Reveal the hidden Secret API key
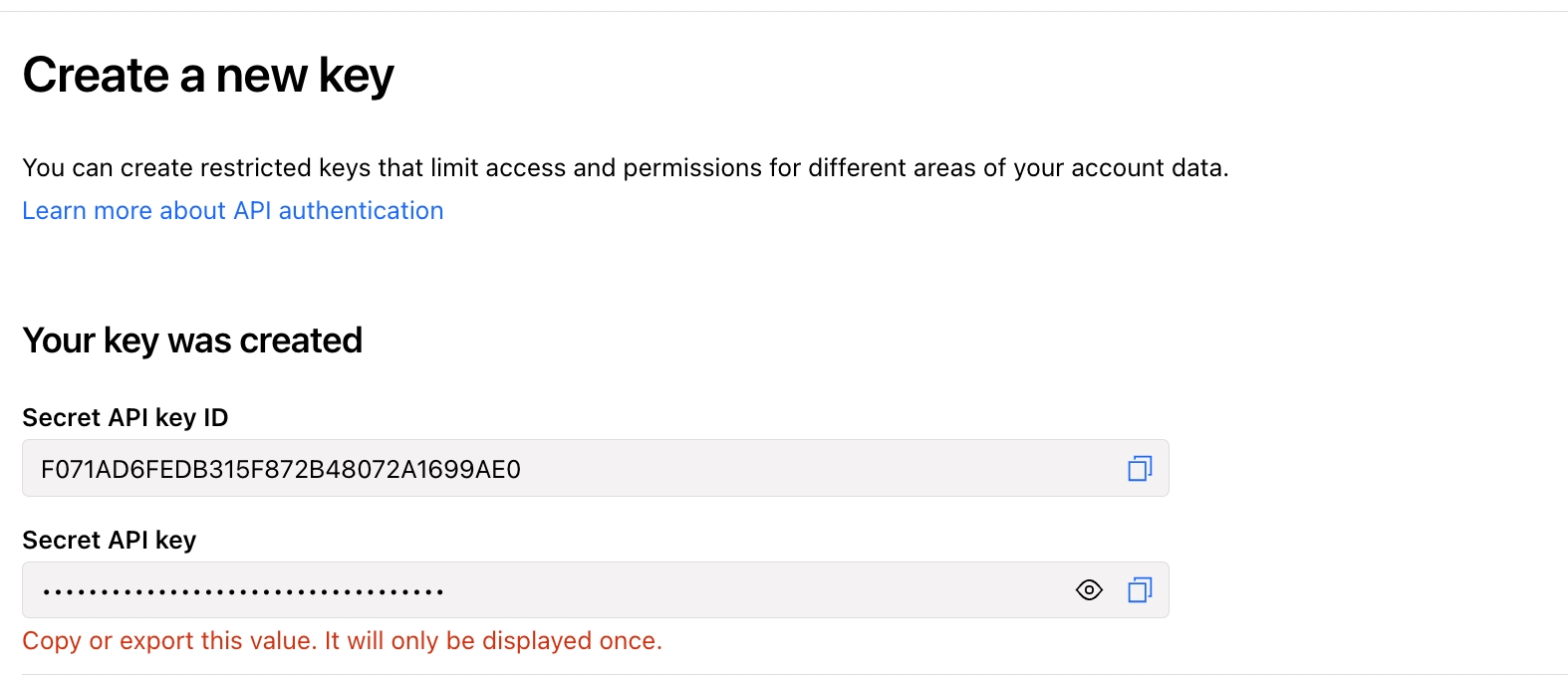Viewport: 1568px width, 675px height. pos(1089,590)
